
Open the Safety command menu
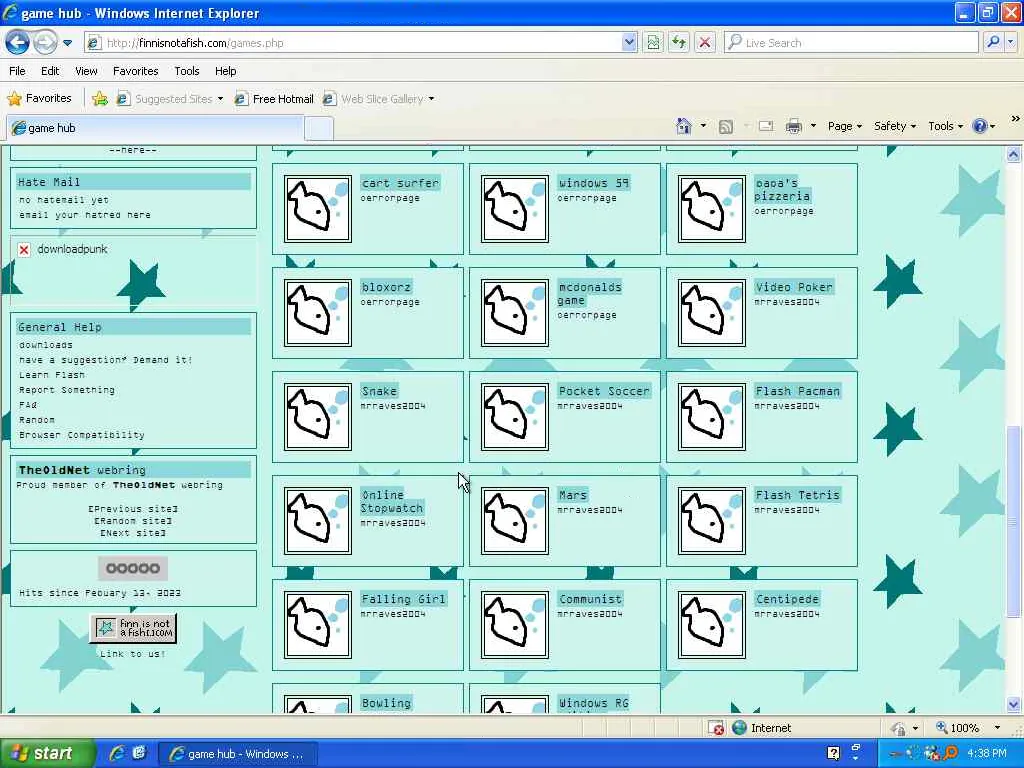(x=895, y=126)
